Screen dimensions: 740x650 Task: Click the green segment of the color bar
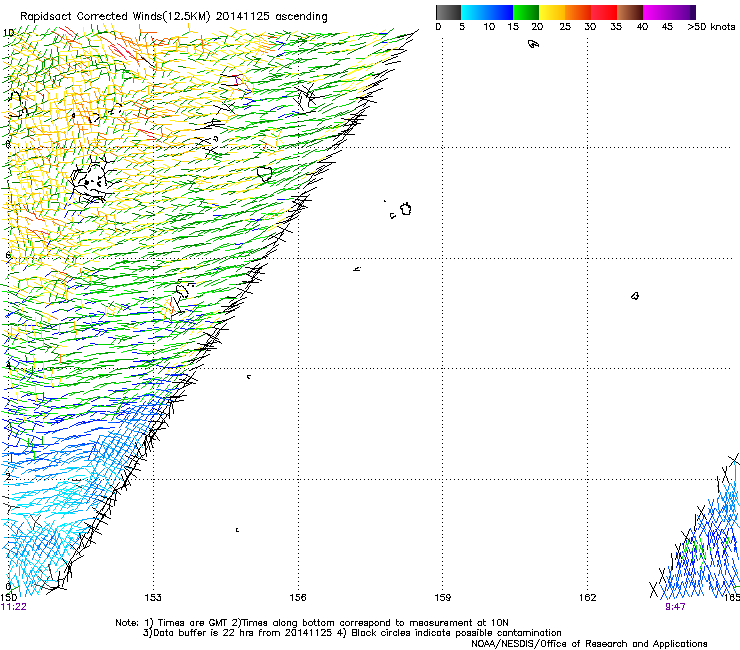[526, 12]
